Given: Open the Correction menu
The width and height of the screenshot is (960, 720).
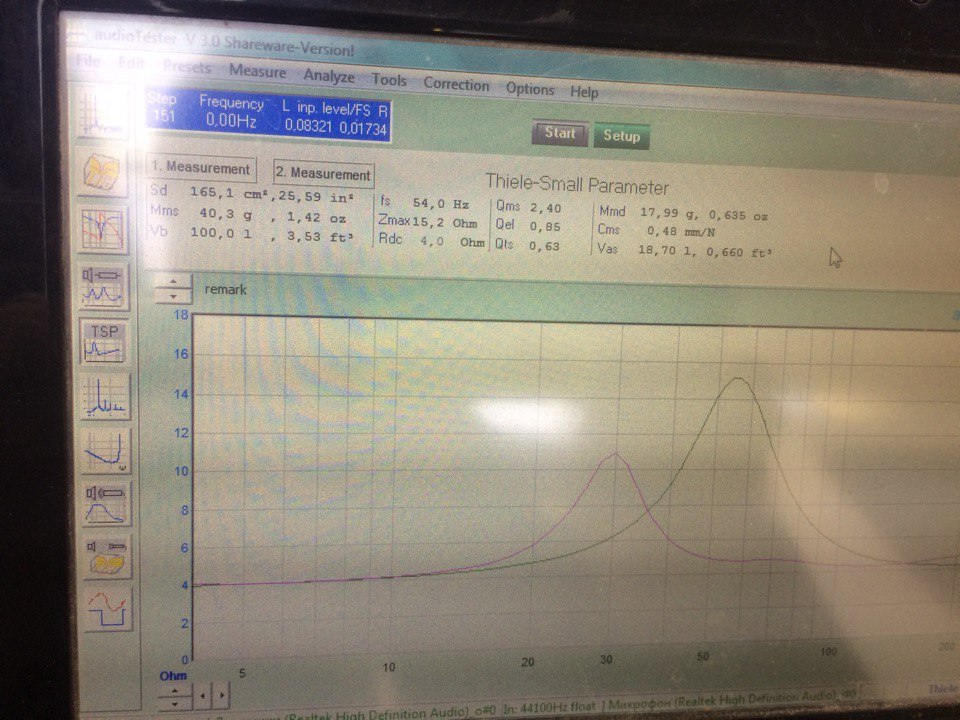Looking at the screenshot, I should pos(456,84).
